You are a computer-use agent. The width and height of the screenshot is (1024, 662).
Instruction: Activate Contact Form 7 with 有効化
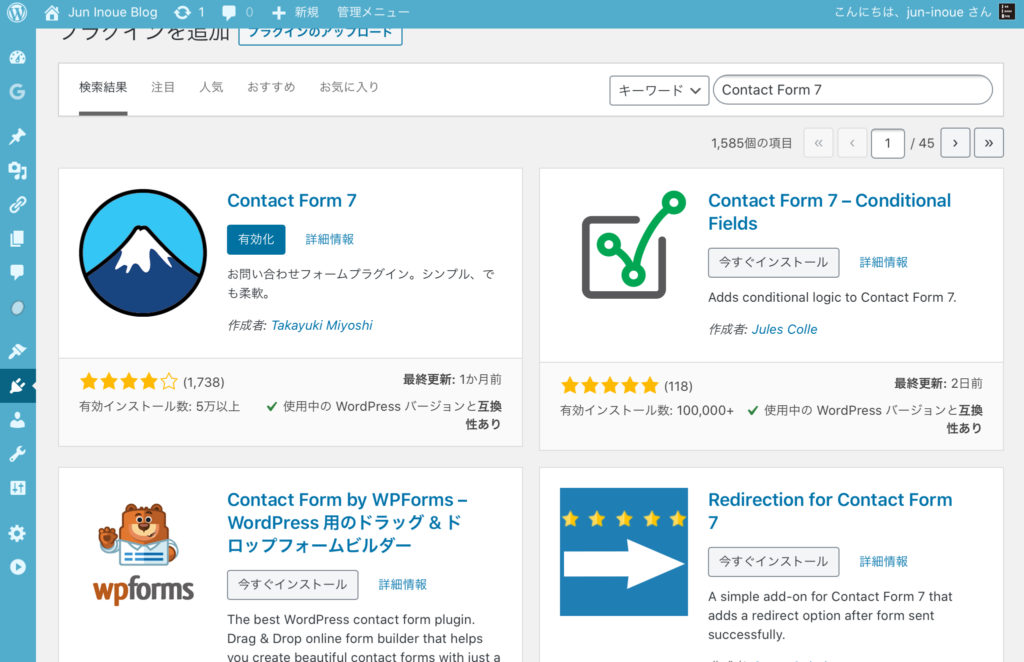[256, 240]
